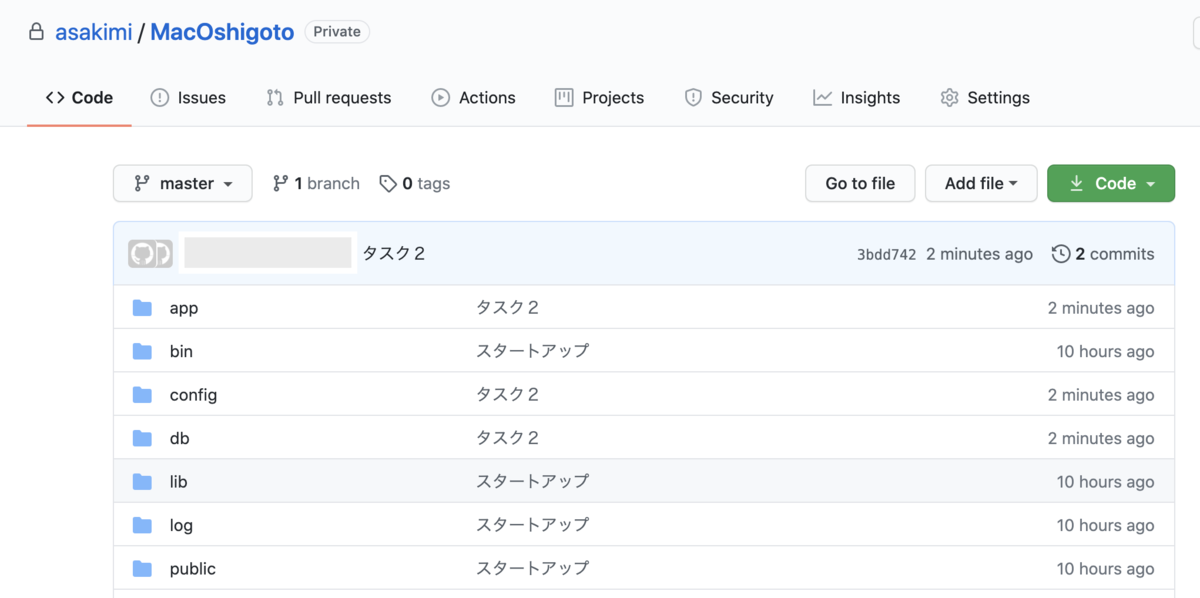Open the green Code dropdown
The height and width of the screenshot is (598, 1200).
(x=1110, y=183)
